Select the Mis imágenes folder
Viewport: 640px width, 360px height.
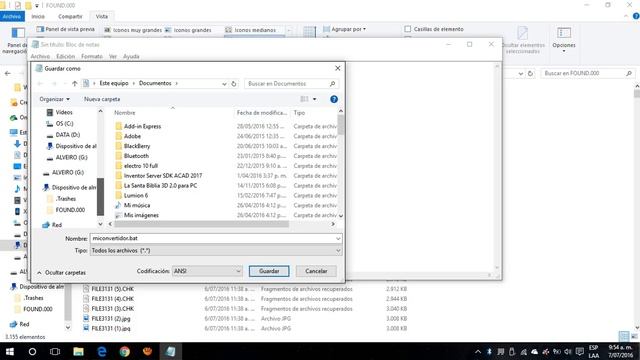pos(141,215)
